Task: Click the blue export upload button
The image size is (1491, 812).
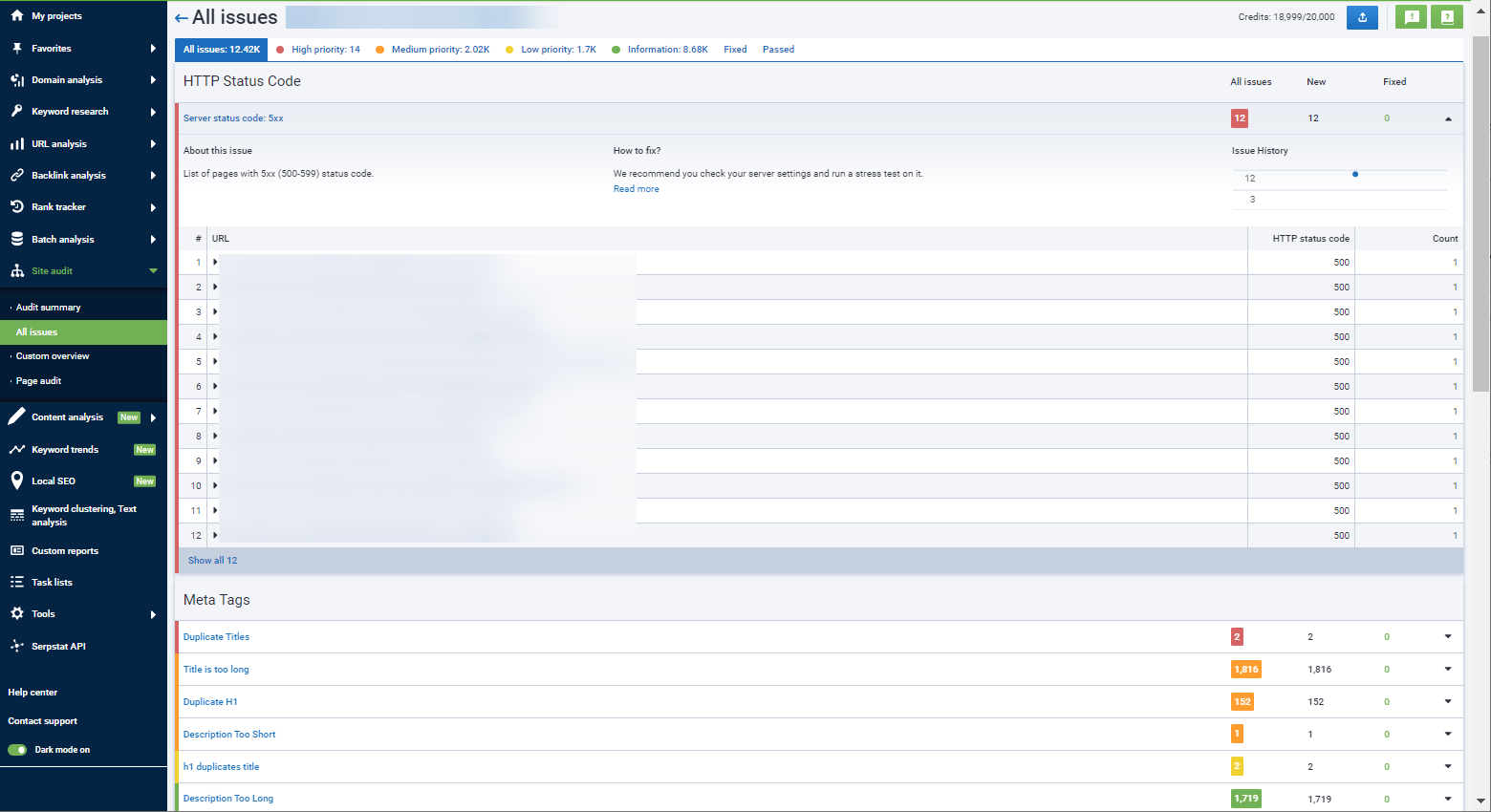Action: pos(1362,17)
